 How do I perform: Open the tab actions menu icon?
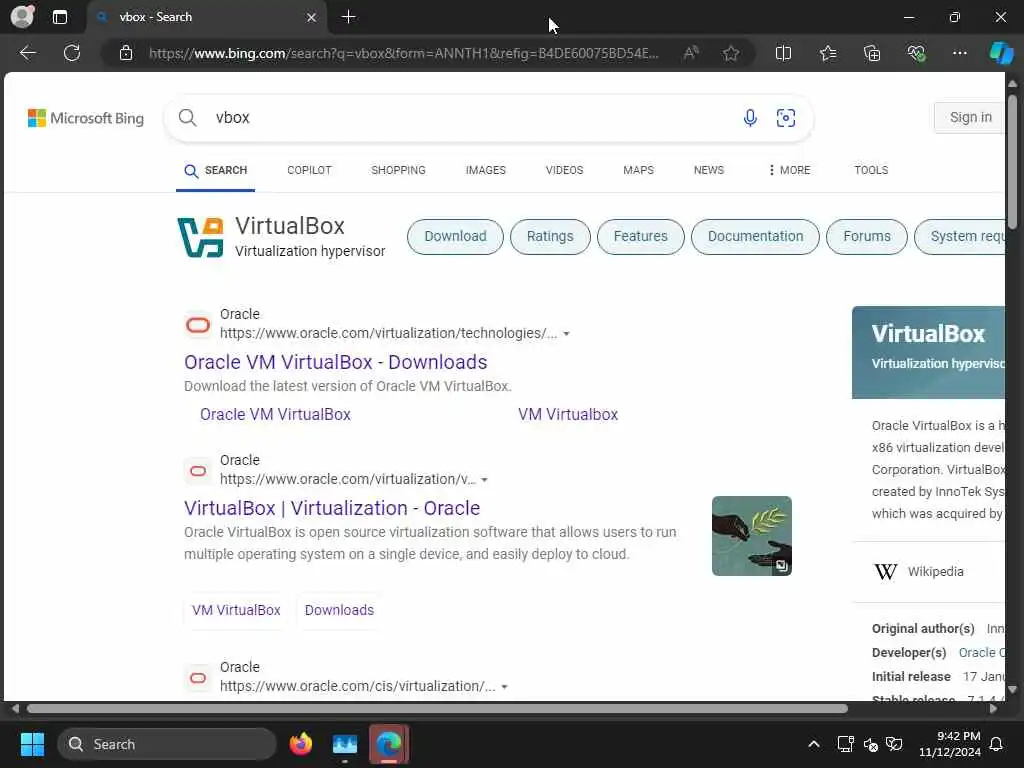click(59, 17)
